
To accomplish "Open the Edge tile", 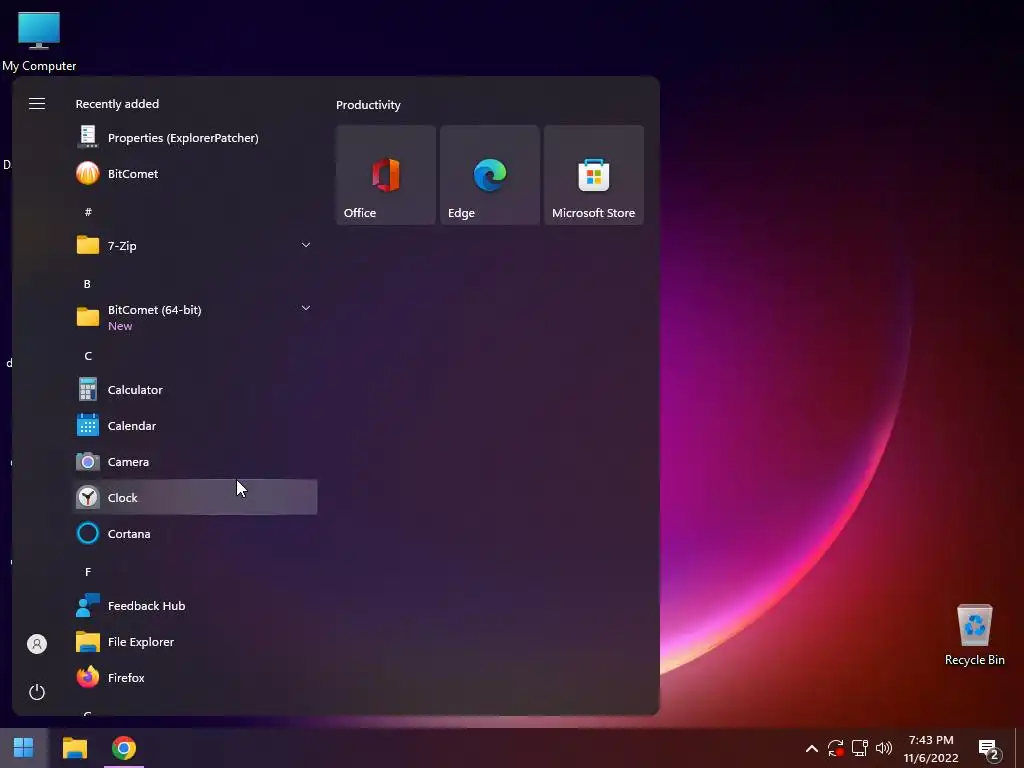I will [x=490, y=175].
